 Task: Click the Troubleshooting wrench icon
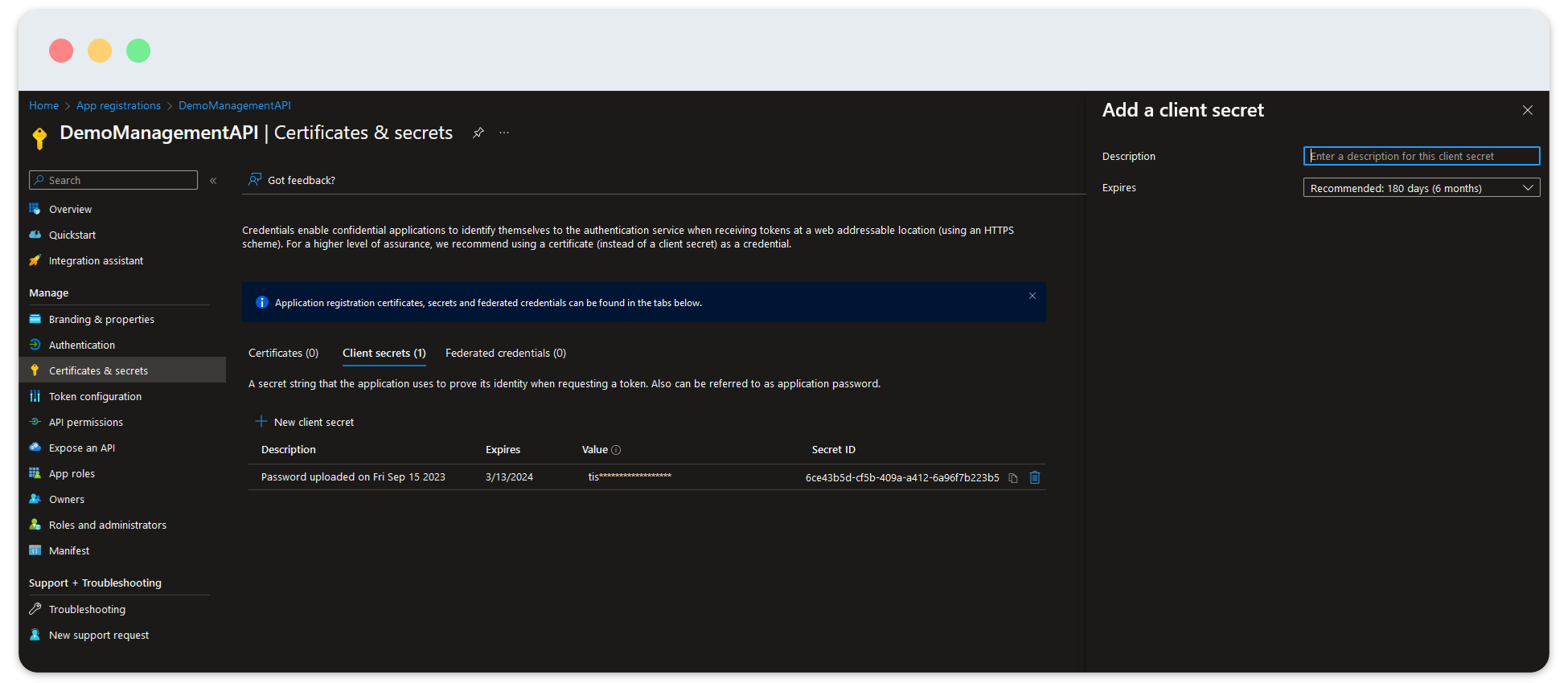coord(35,609)
